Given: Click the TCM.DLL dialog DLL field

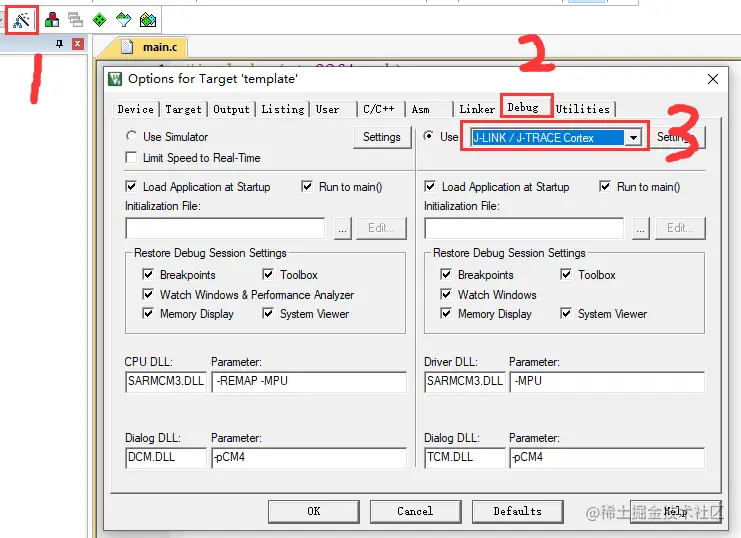Looking at the screenshot, I should [x=465, y=458].
